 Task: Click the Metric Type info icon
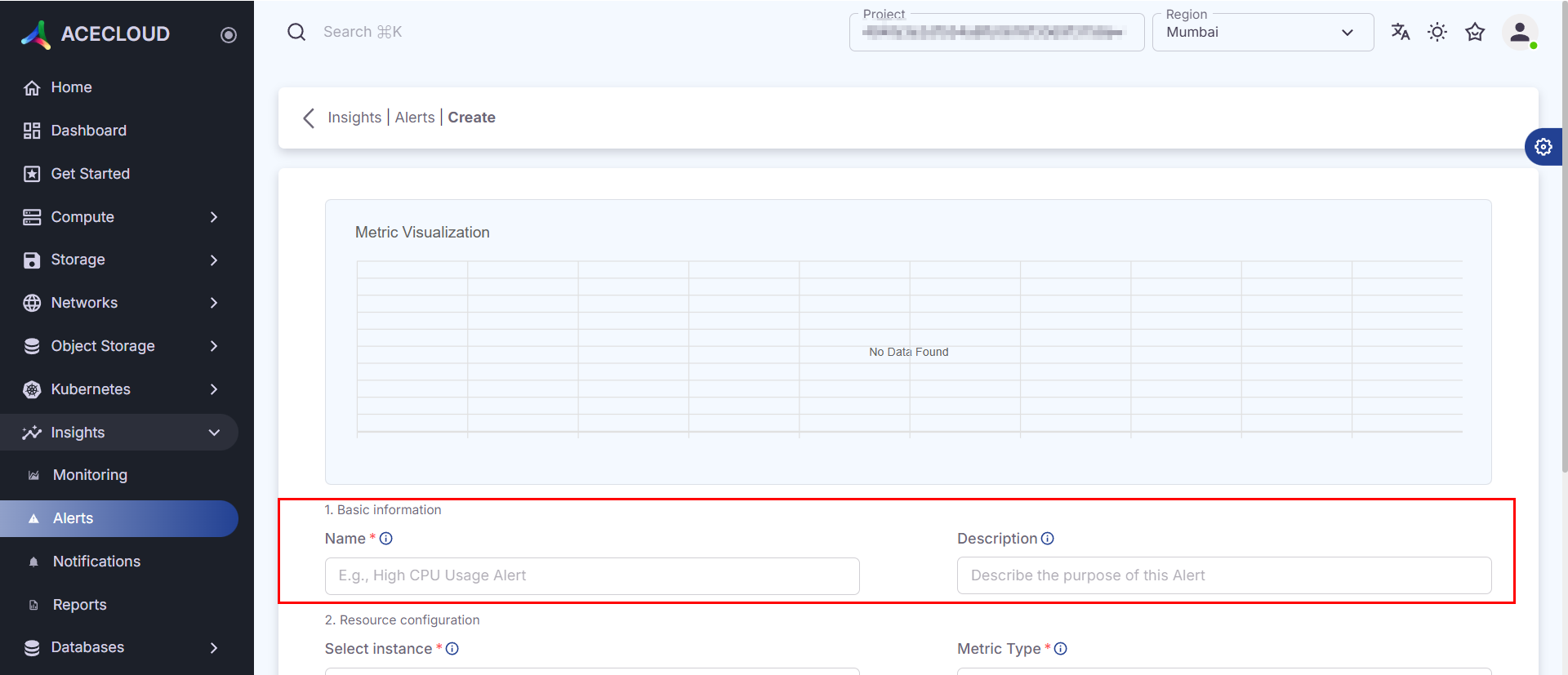click(x=1061, y=649)
